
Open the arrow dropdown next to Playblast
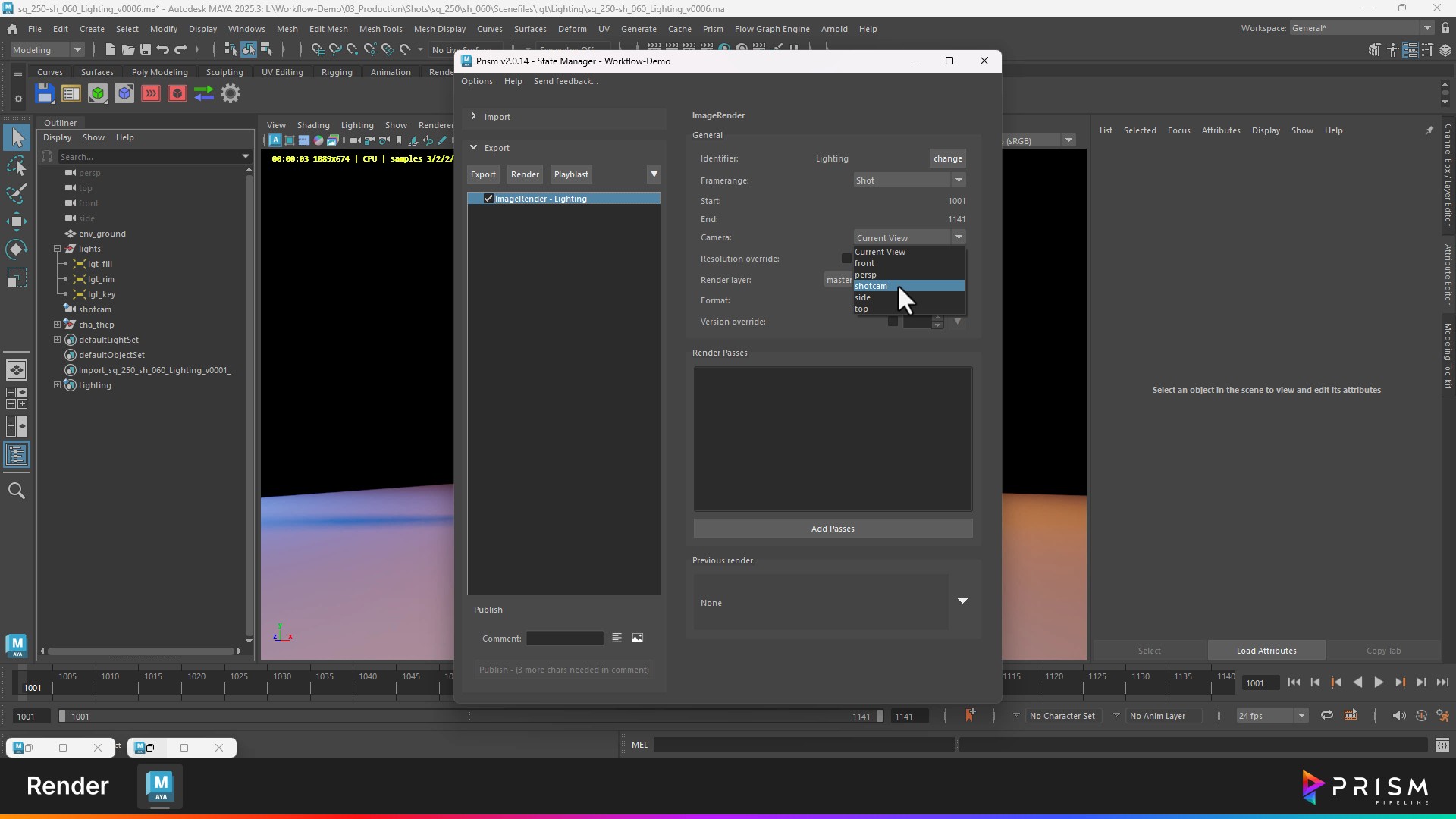pos(654,174)
